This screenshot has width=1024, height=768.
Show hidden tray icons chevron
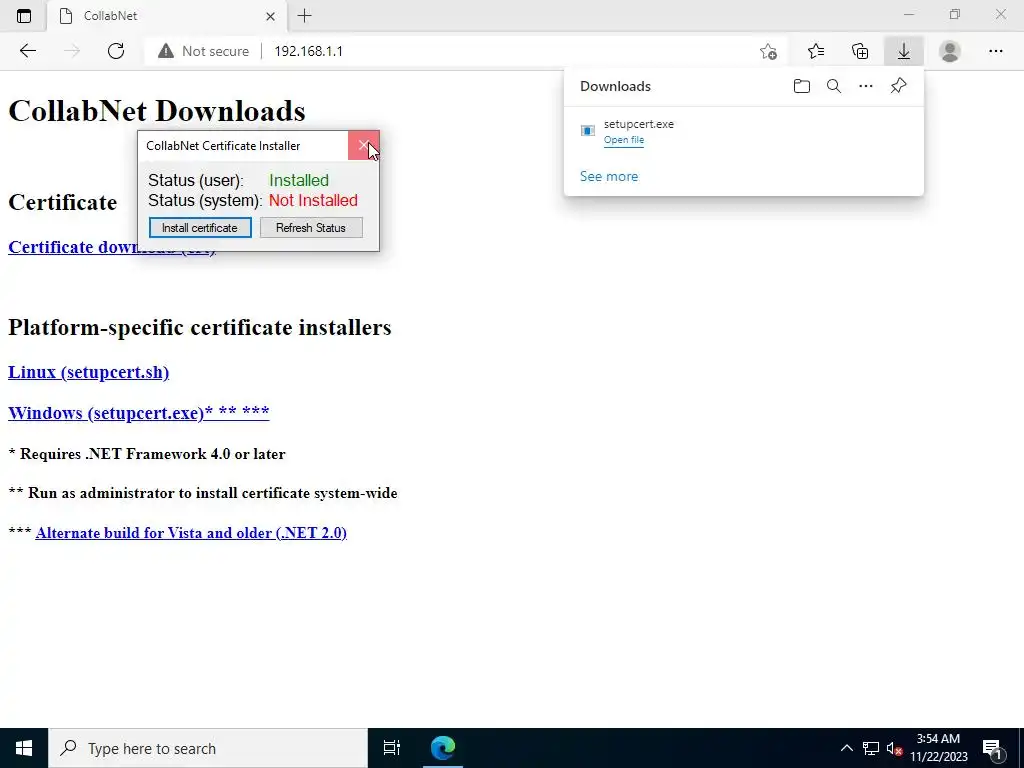(x=846, y=748)
